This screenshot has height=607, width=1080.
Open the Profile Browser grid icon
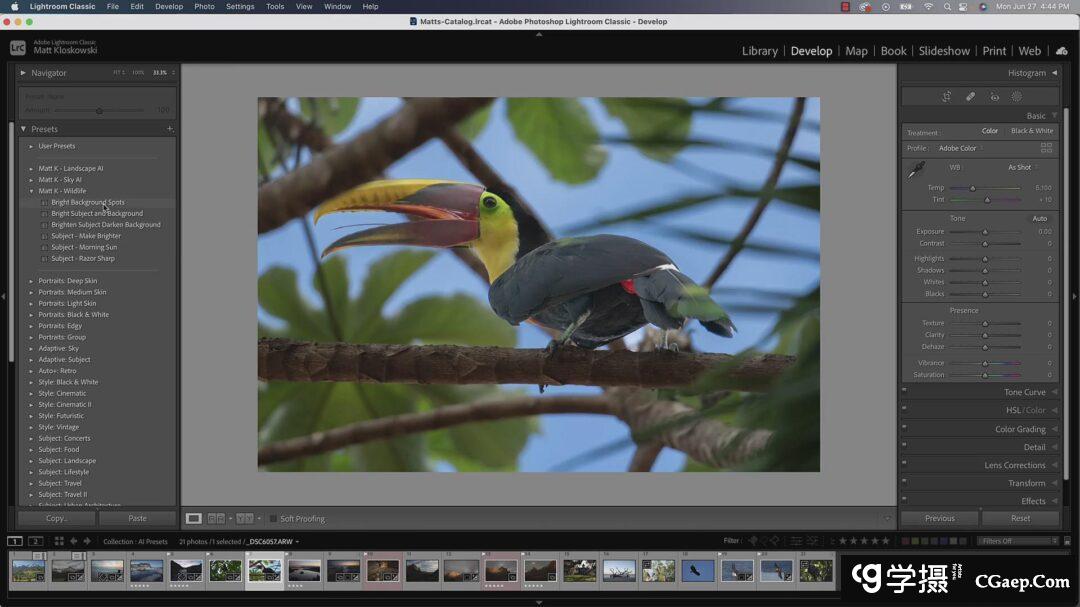[1046, 148]
